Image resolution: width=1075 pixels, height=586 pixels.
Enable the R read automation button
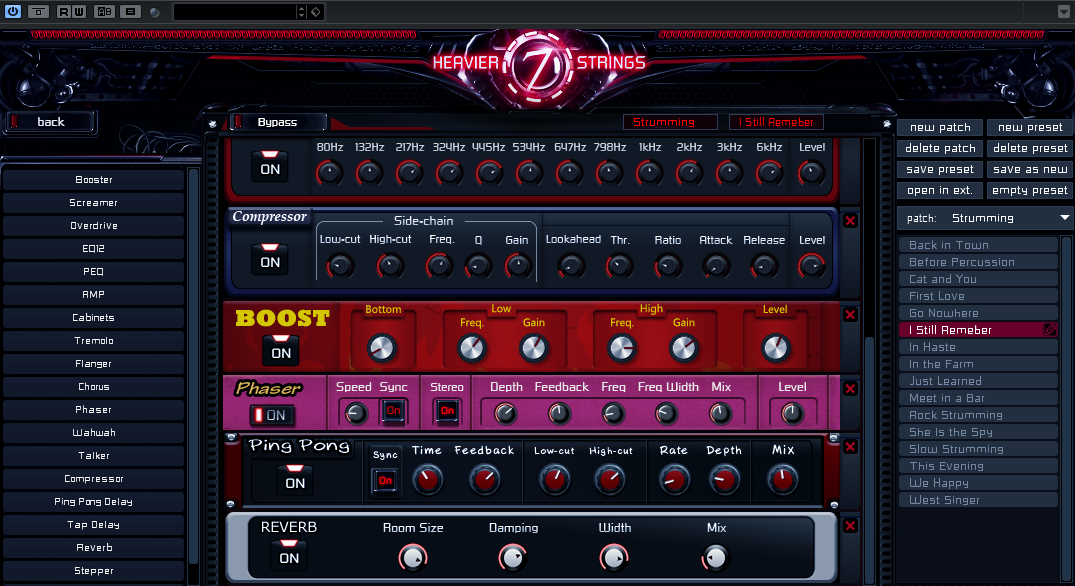(x=63, y=11)
